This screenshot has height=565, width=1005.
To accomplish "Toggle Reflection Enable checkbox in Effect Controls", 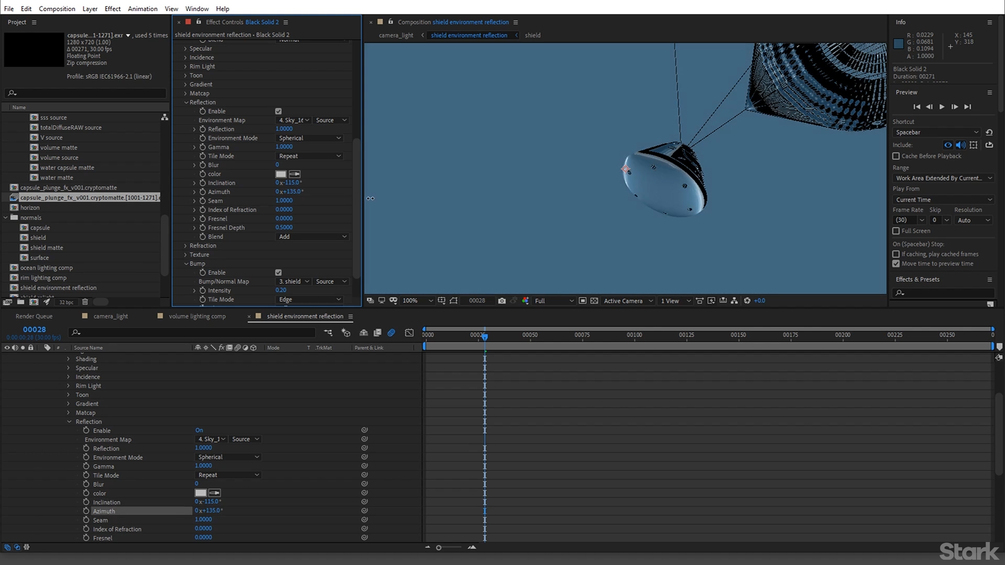I will click(278, 111).
